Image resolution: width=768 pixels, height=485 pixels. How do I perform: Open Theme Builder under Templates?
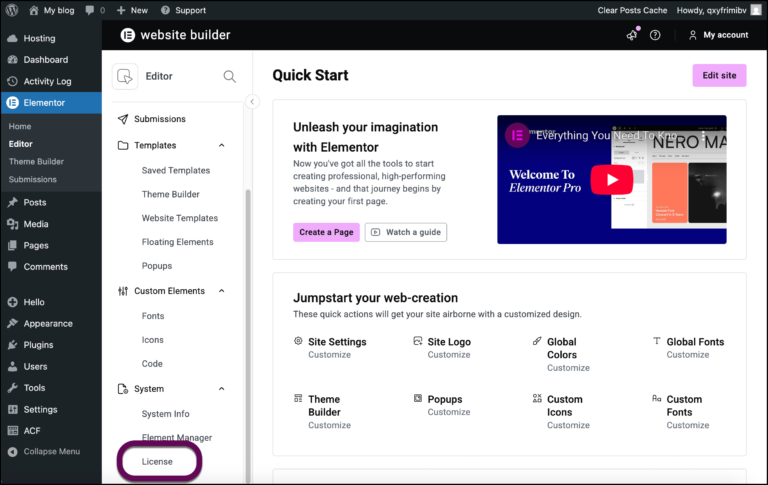point(170,194)
